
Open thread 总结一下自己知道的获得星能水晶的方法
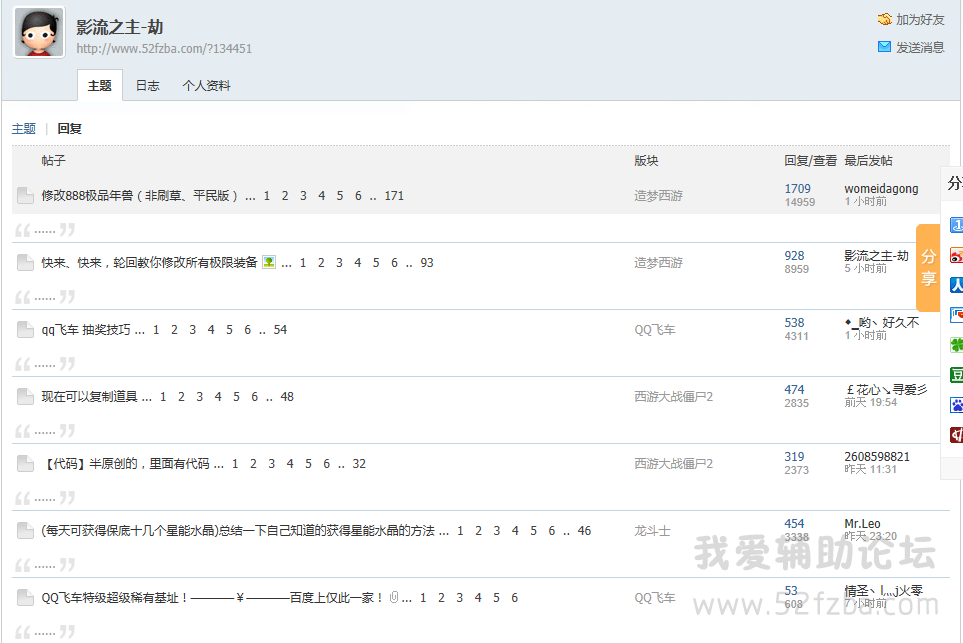(238, 531)
